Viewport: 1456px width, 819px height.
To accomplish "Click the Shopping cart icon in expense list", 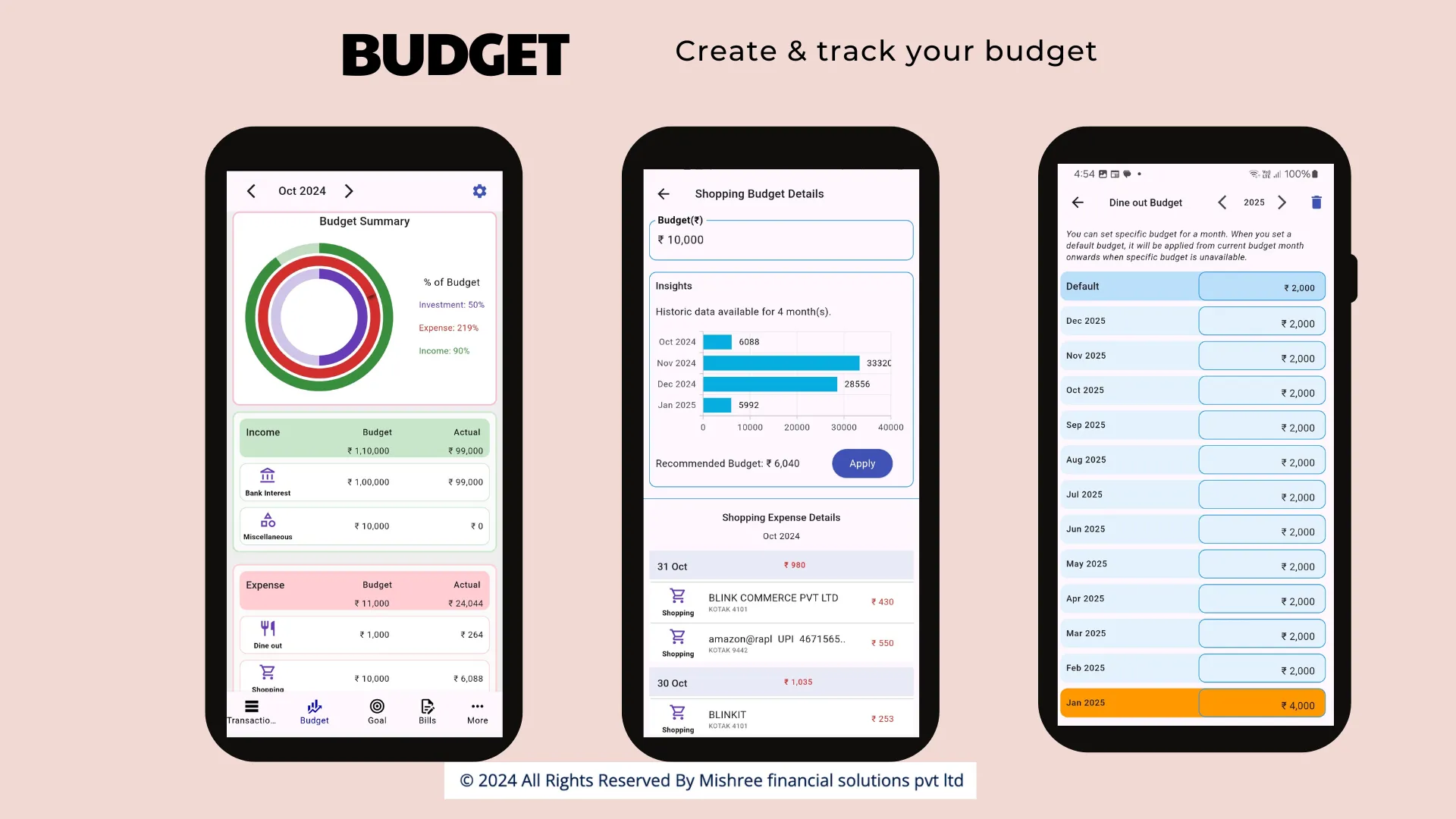I will 267,672.
